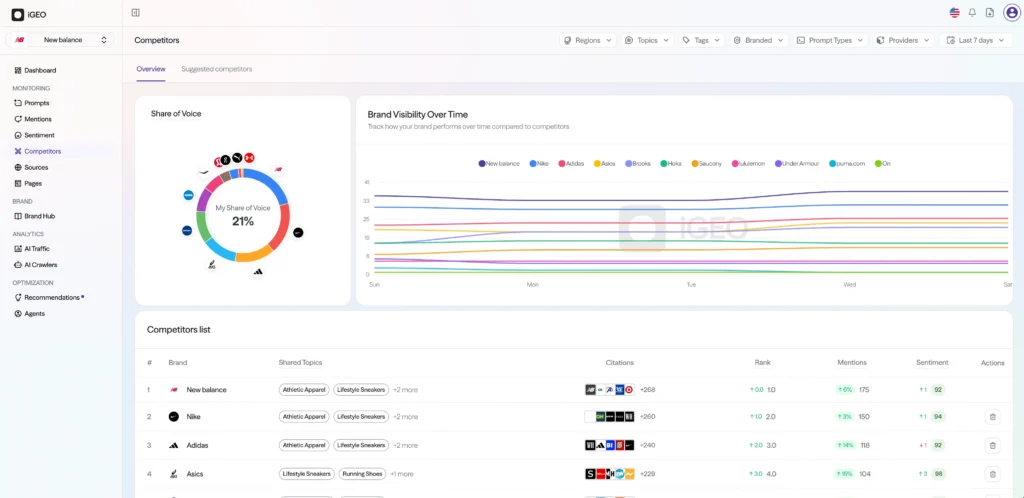This screenshot has height=498, width=1024.
Task: Expand +2 more topics for New balance
Action: pos(405,390)
